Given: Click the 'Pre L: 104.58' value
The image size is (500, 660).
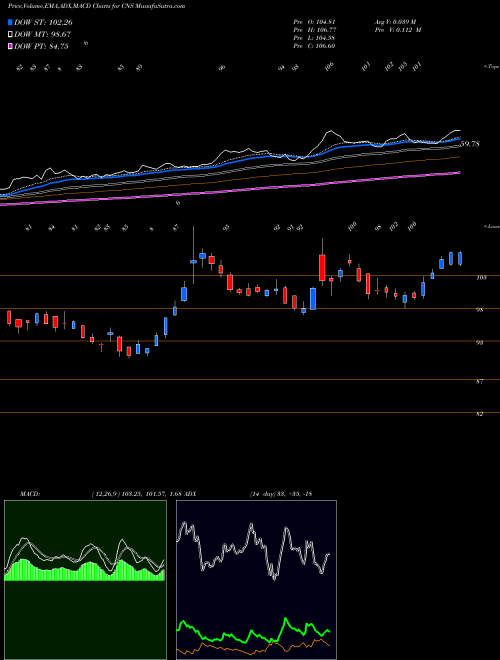Looking at the screenshot, I should point(314,38).
